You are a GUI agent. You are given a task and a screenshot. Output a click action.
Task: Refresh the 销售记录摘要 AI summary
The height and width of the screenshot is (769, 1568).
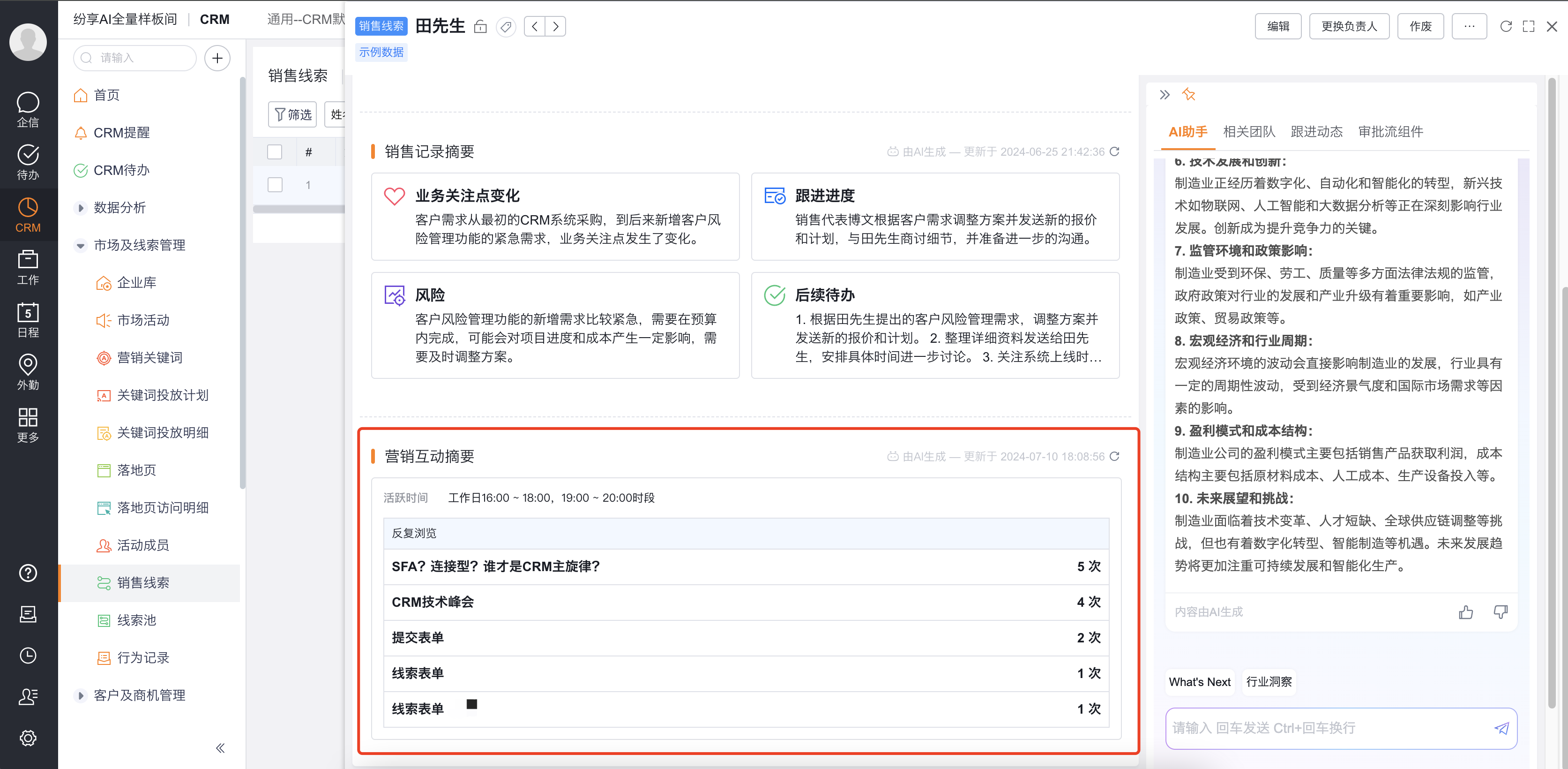1114,151
